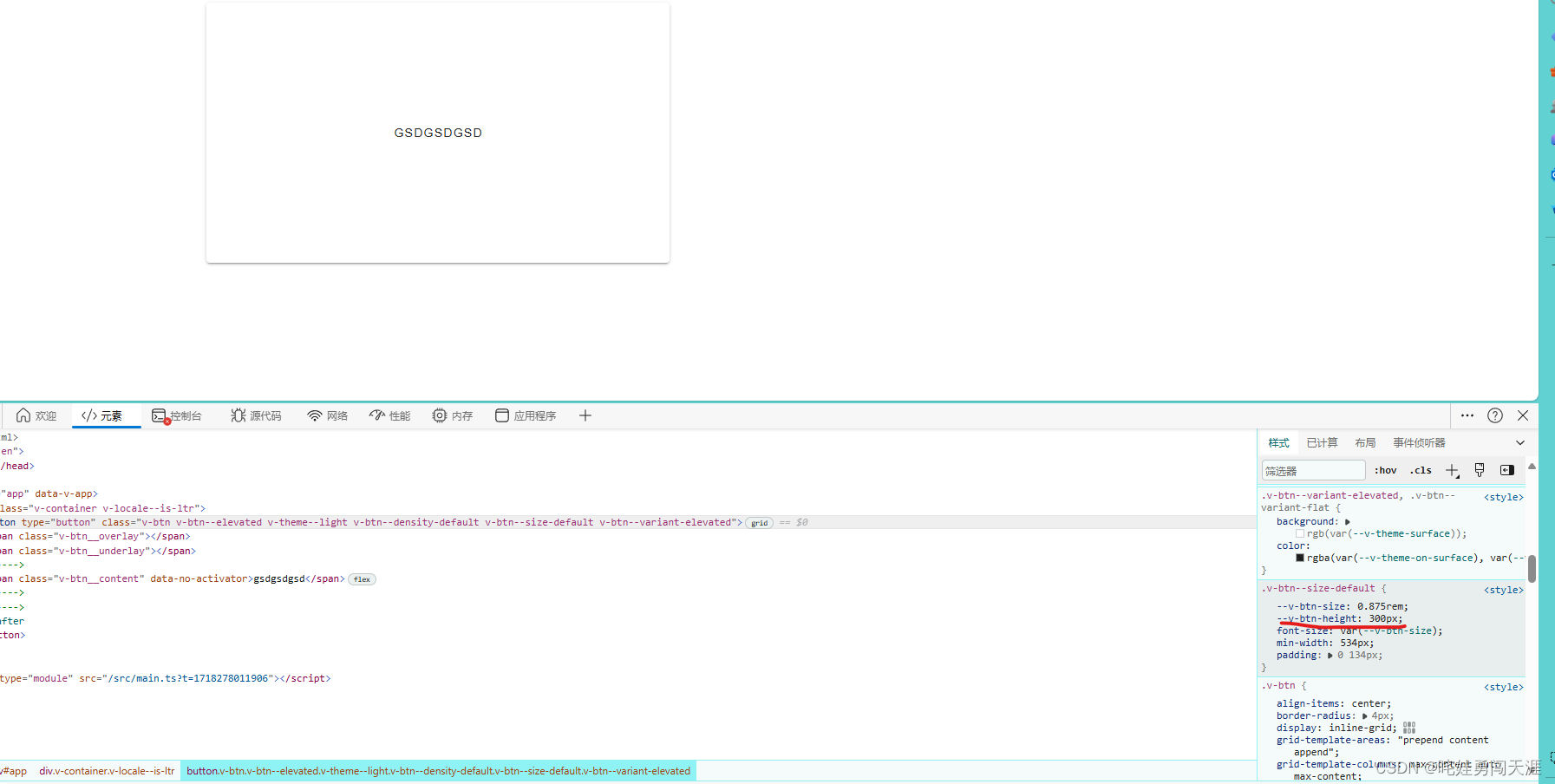1555x784 pixels.
Task: Toggle the flex badge on v-btn__content span
Action: click(362, 579)
